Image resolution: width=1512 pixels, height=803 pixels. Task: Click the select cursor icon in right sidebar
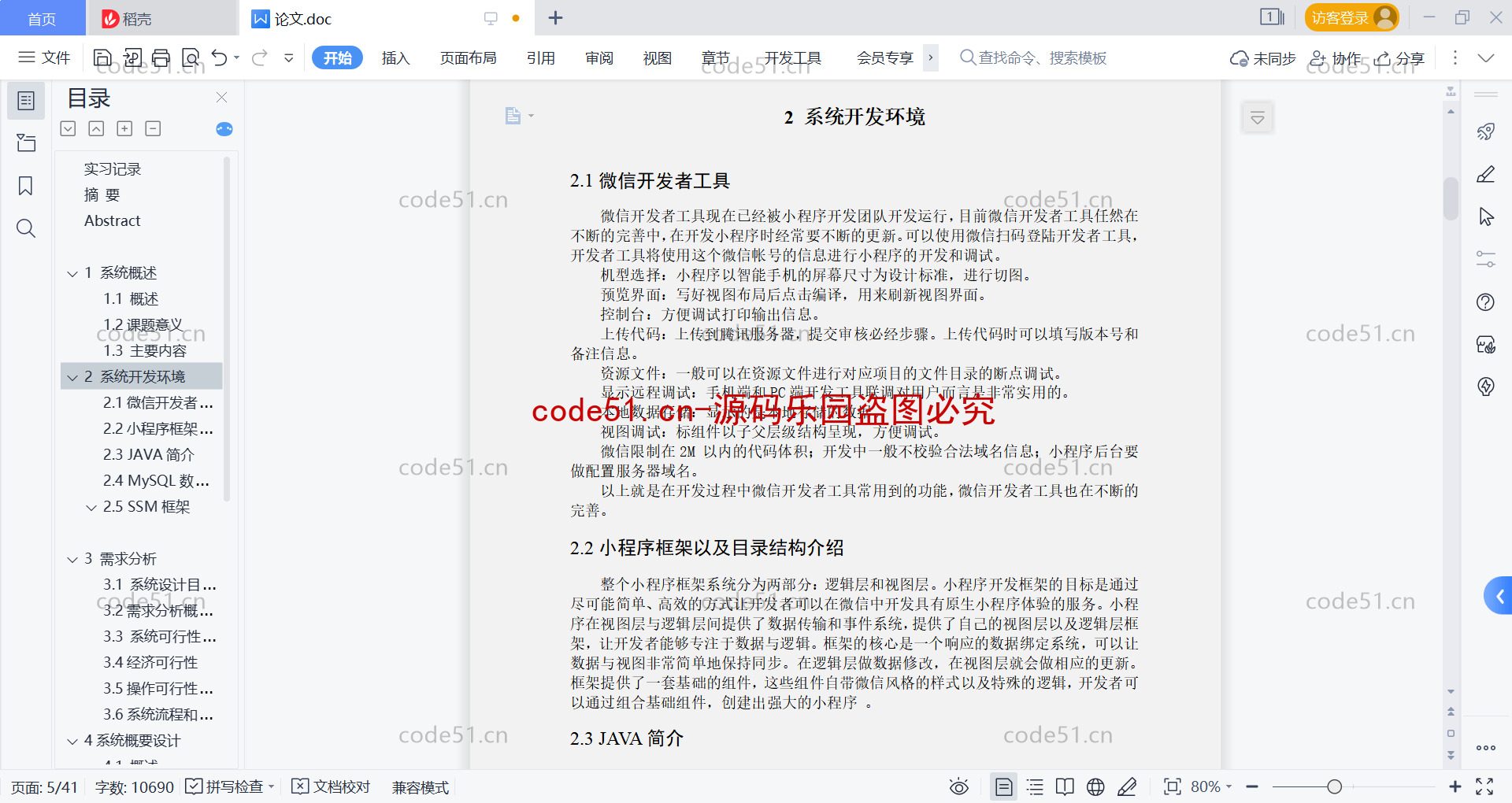[x=1486, y=216]
